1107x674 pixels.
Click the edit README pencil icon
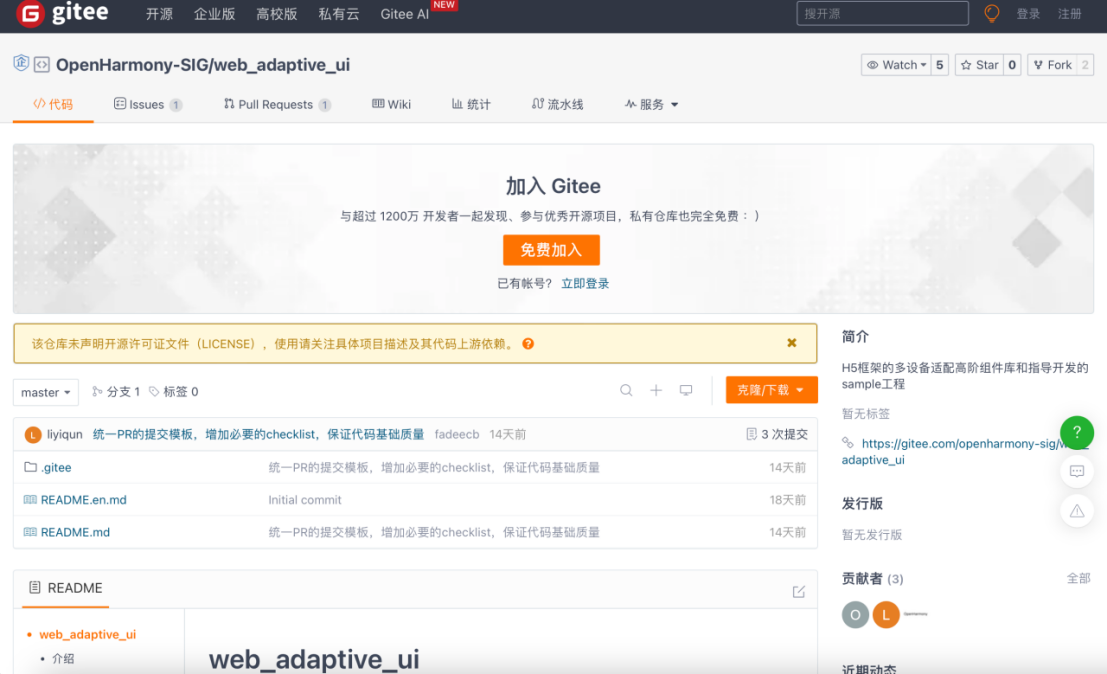point(798,591)
